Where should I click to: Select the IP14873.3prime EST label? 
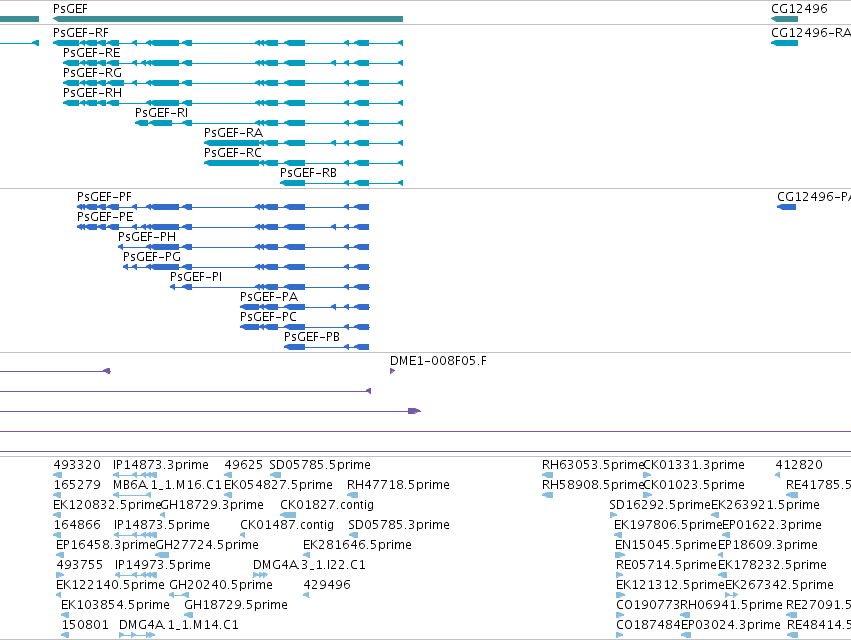[161, 465]
